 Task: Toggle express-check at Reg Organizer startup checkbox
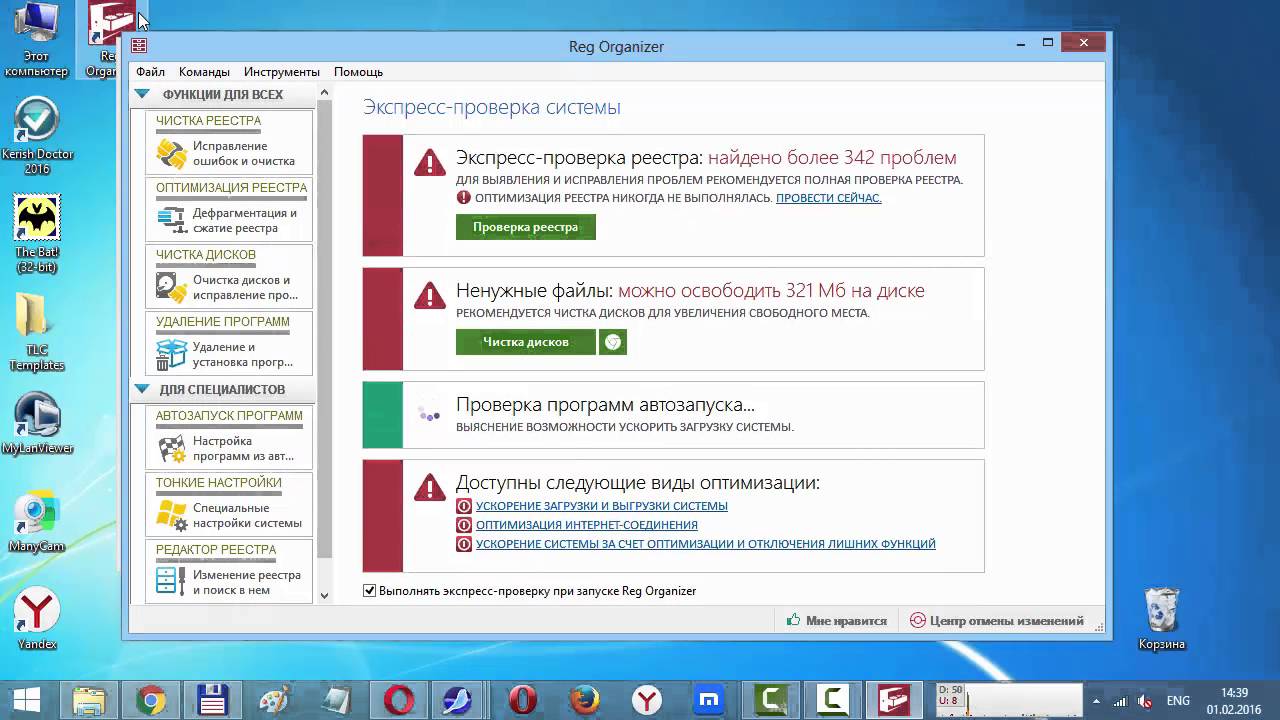tap(370, 591)
